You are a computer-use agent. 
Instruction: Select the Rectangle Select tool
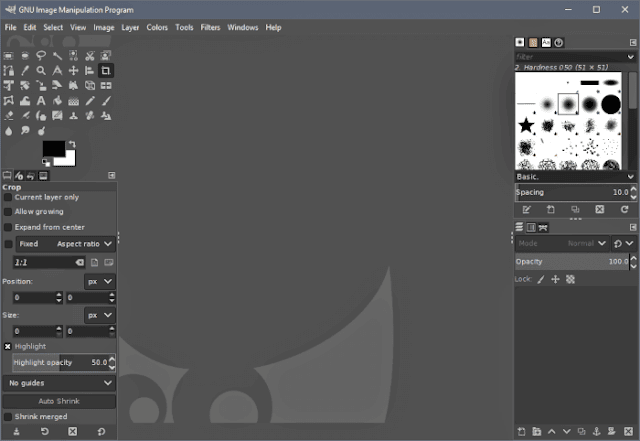(9, 56)
